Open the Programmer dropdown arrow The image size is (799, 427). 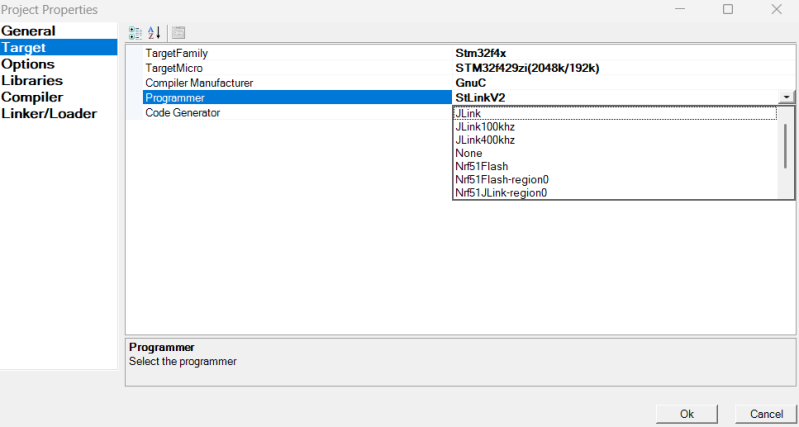click(788, 98)
